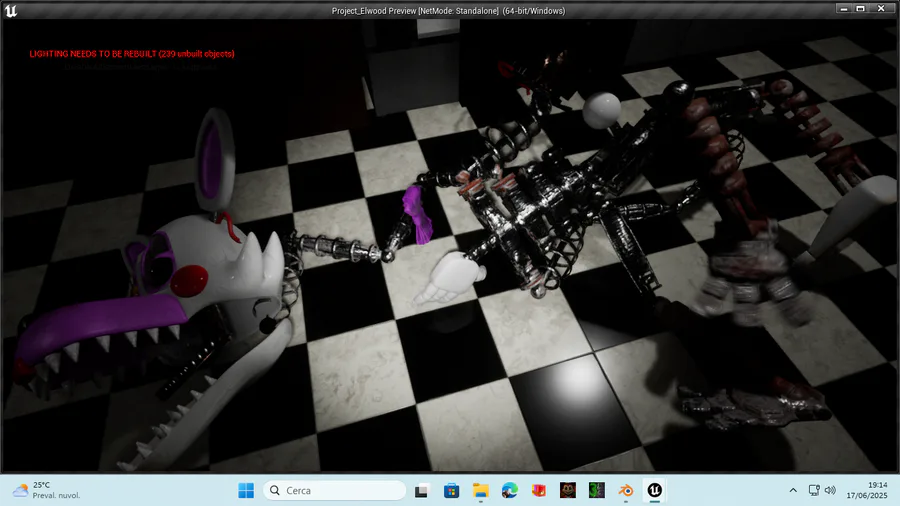
Task: Open the Windows Start menu
Action: 246,491
